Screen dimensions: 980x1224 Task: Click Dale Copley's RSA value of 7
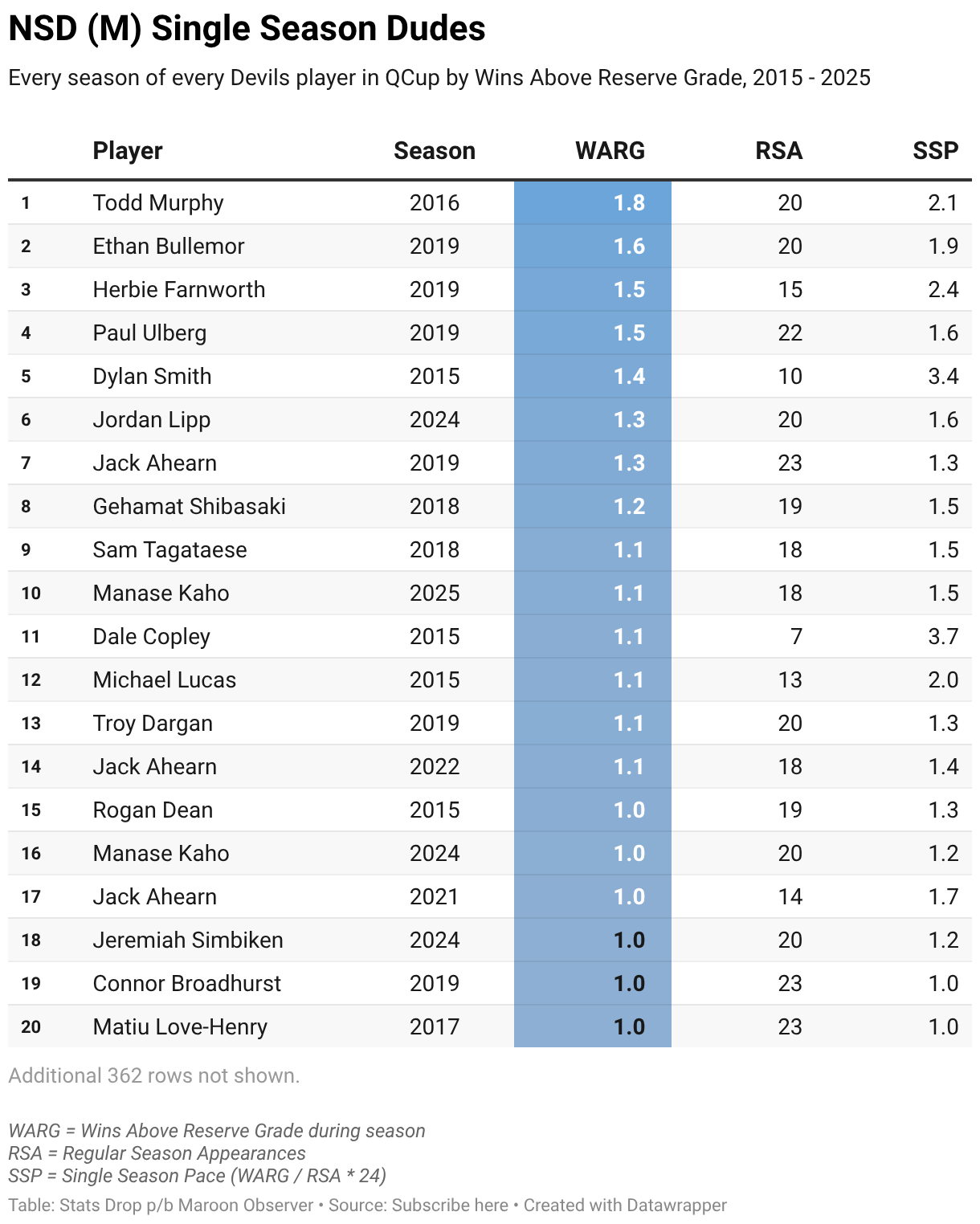coord(796,636)
